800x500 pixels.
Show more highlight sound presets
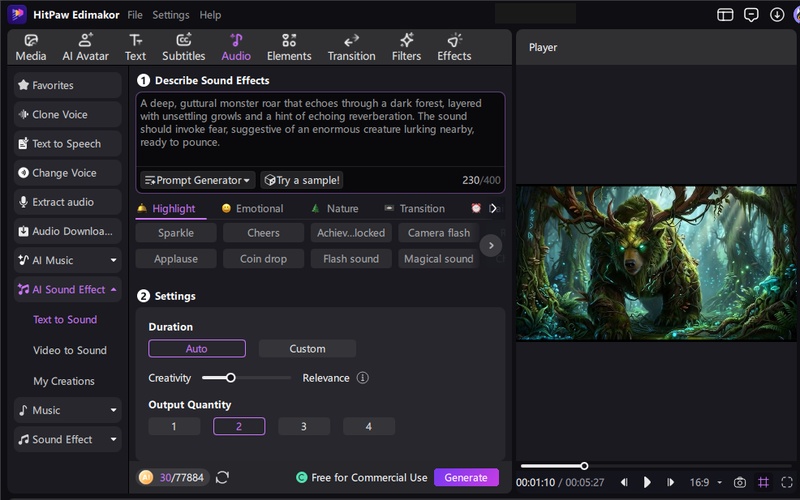point(491,245)
